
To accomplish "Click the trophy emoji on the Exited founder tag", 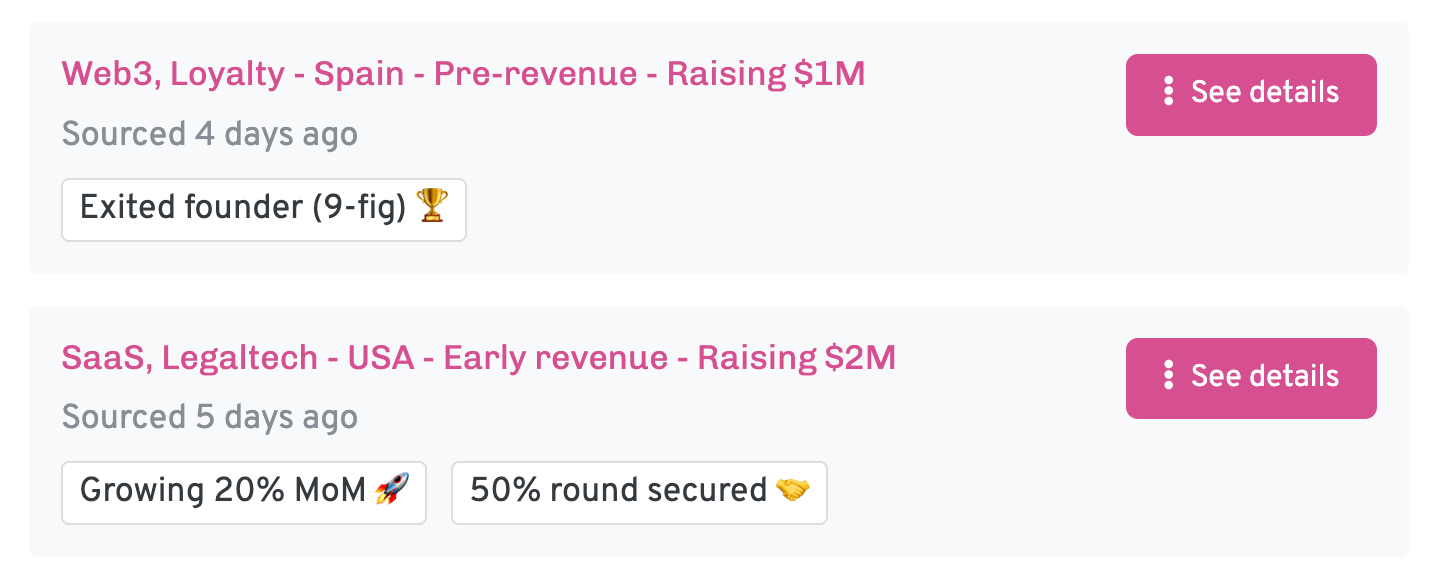I will coord(432,207).
